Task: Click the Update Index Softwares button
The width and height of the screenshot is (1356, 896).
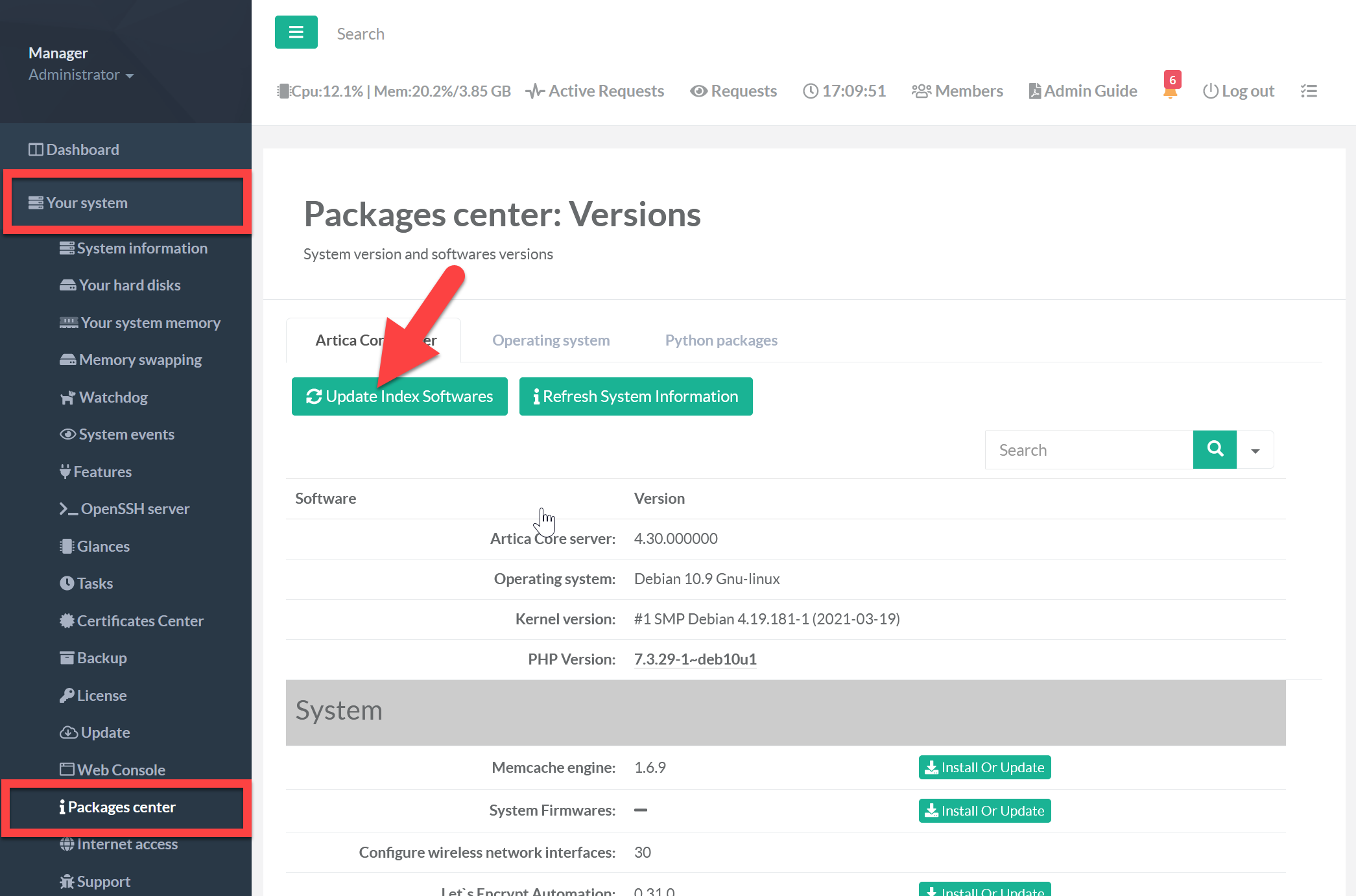Action: [399, 396]
